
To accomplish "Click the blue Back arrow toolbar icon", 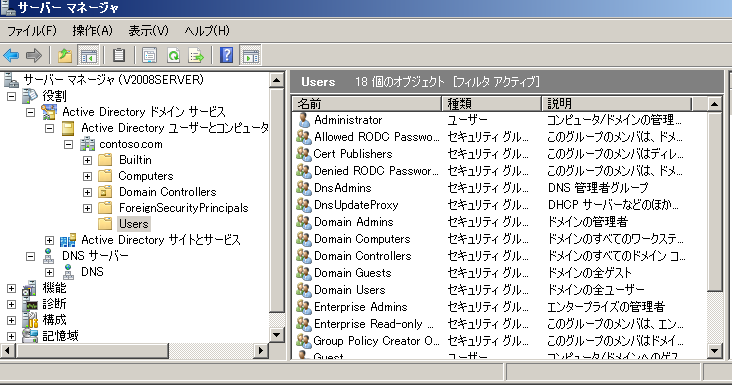I will [x=11, y=56].
